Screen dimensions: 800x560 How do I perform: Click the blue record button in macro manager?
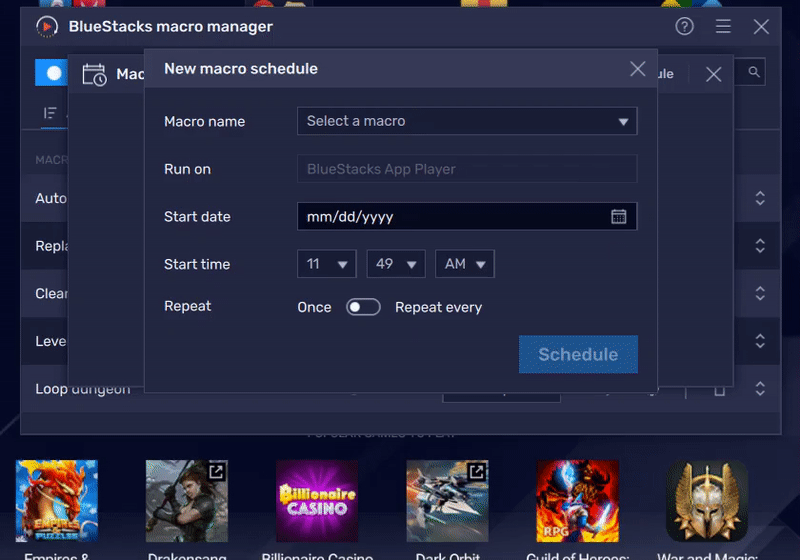coord(52,72)
